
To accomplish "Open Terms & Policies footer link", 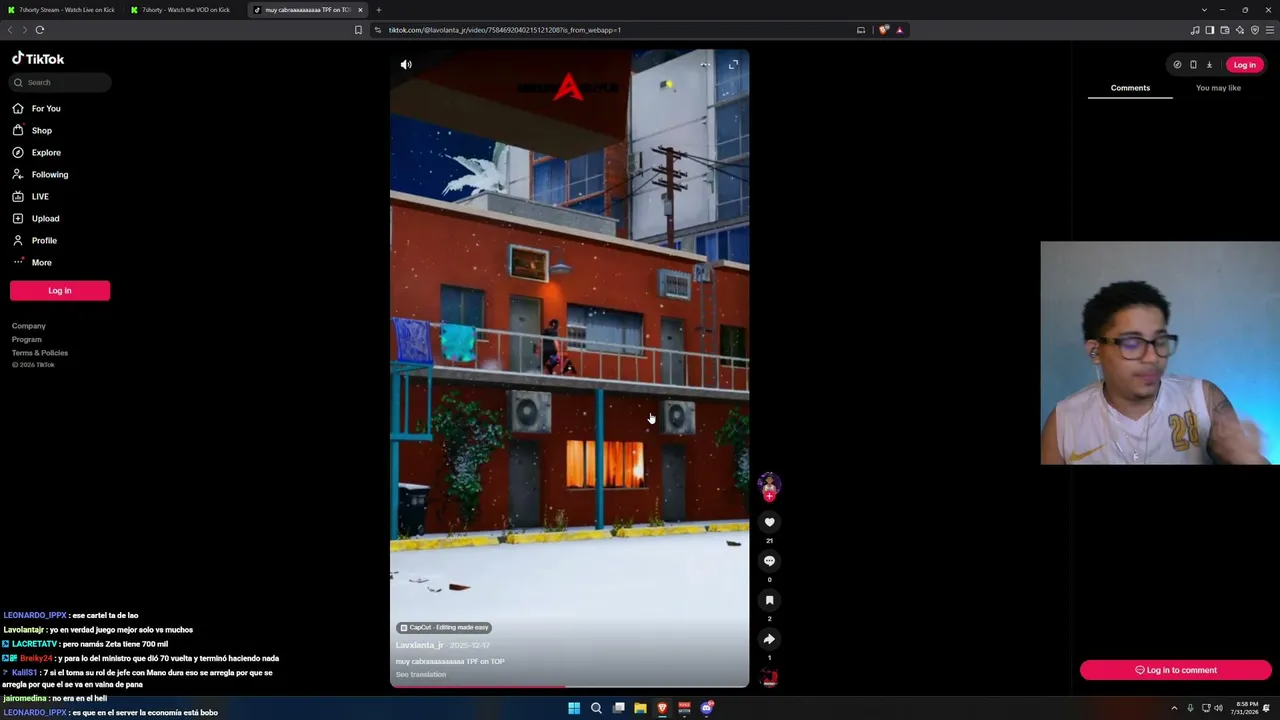I will point(40,353).
